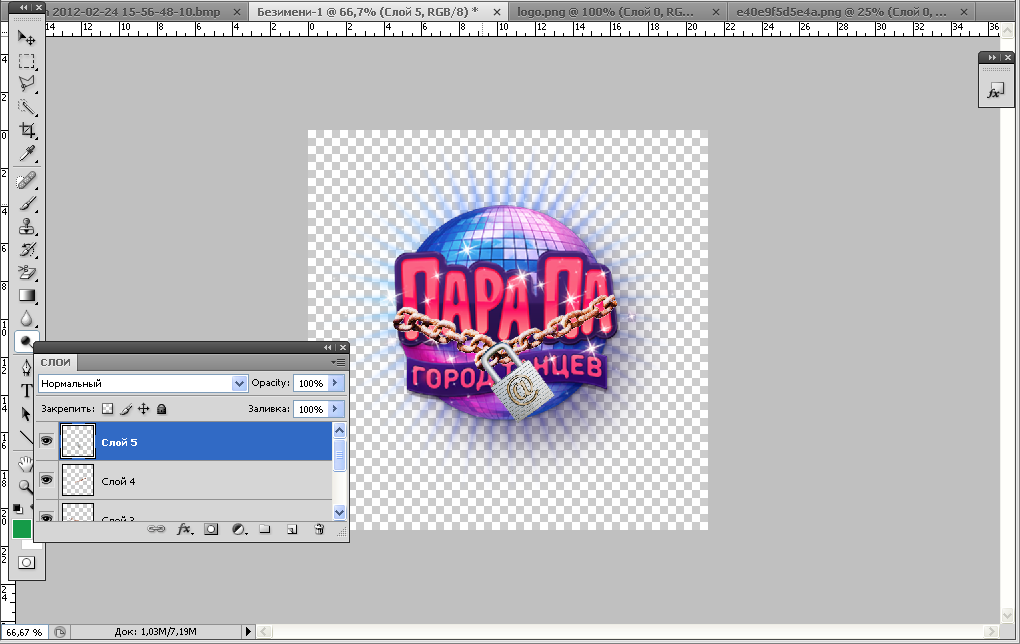Image resolution: width=1020 pixels, height=644 pixels.
Task: Switch to the 2012-02-24 bmp document tab
Action: (136, 12)
